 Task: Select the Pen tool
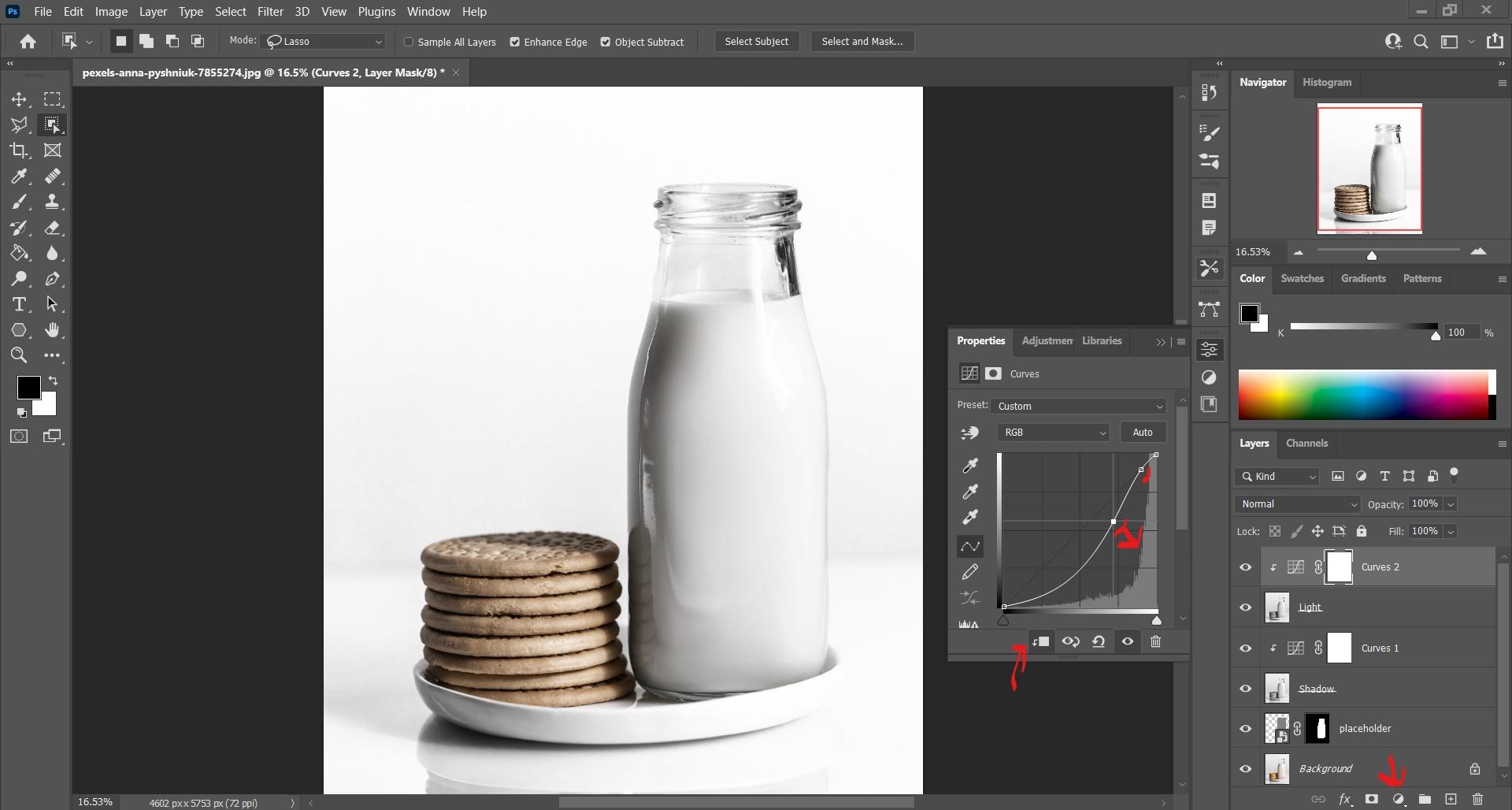pos(52,279)
